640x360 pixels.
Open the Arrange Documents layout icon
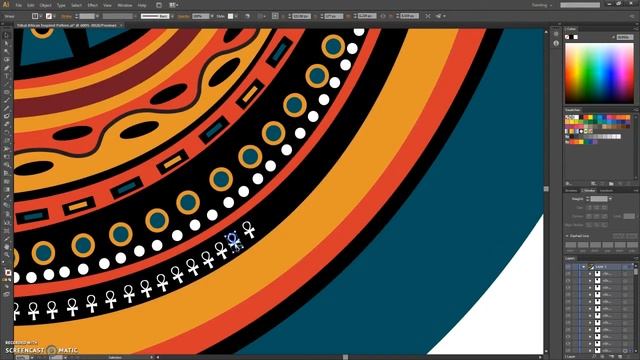[173, 5]
